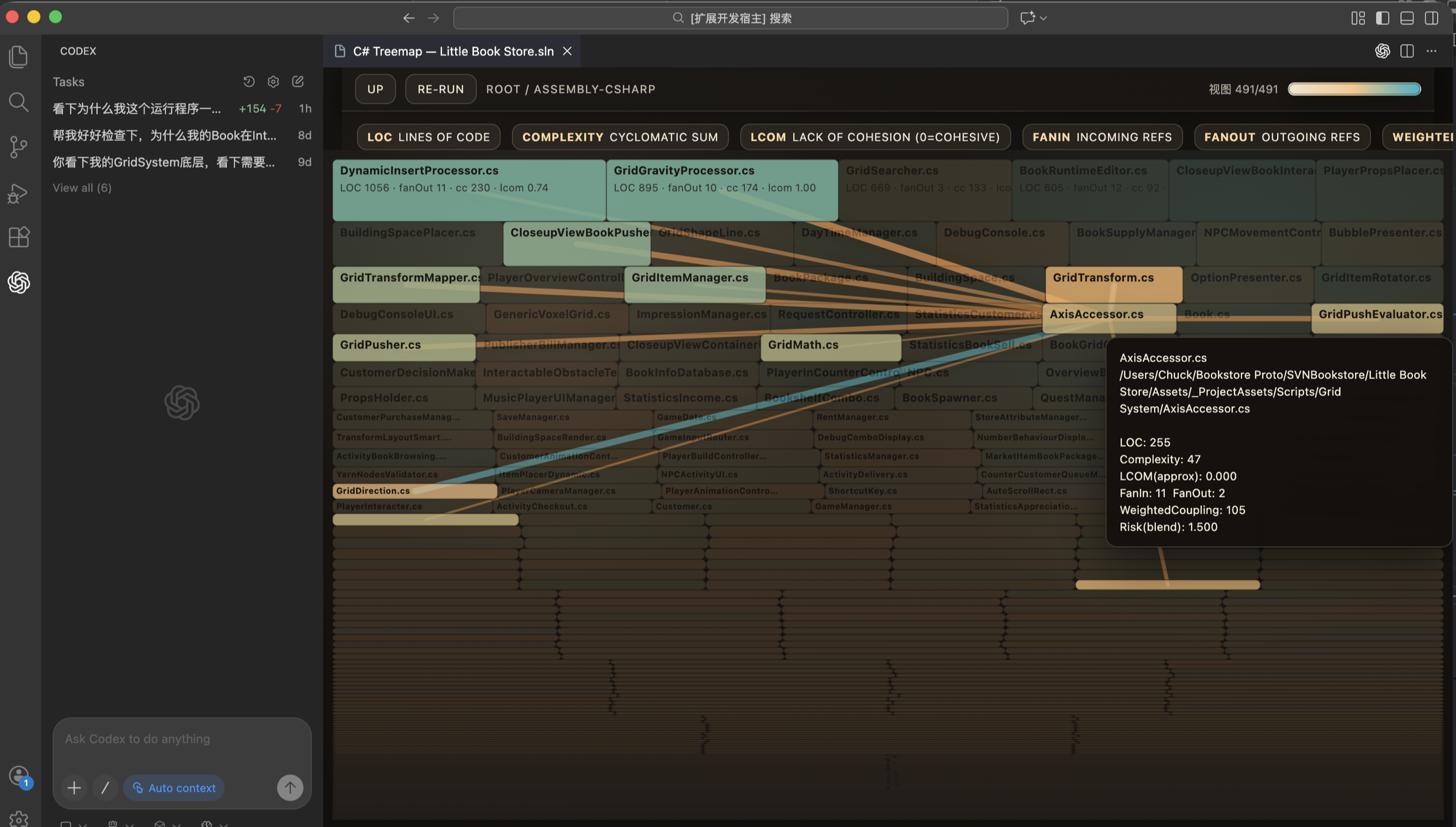Start a new Codex task

pos(297,82)
